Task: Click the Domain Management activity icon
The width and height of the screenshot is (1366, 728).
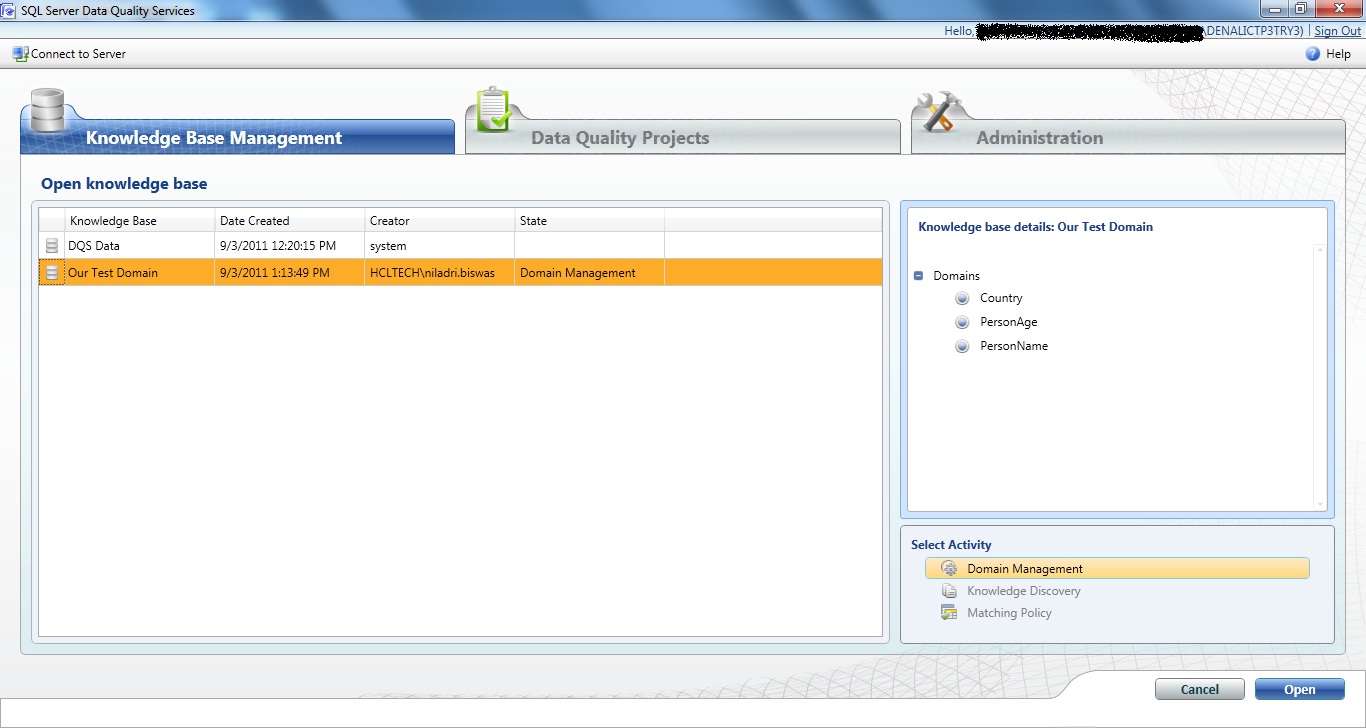Action: 949,568
